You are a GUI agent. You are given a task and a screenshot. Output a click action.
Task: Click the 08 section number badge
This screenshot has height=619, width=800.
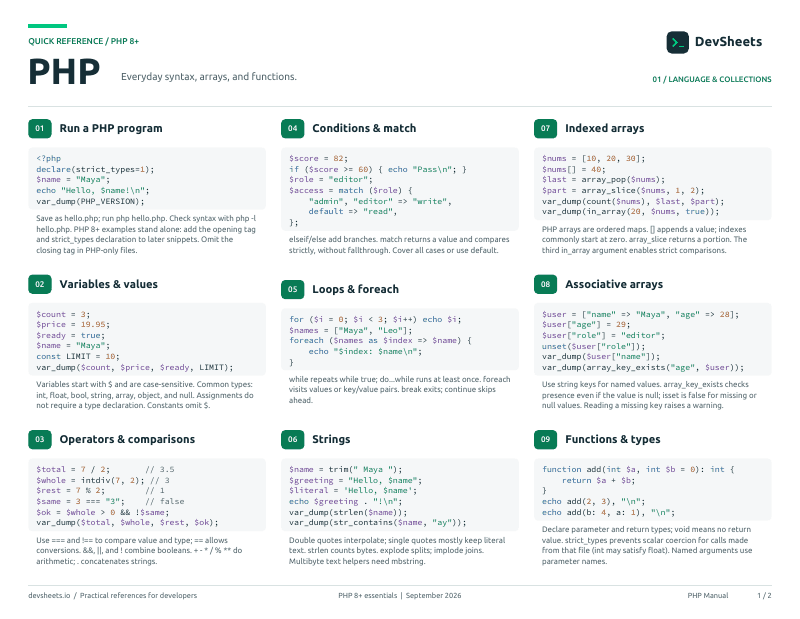[545, 284]
